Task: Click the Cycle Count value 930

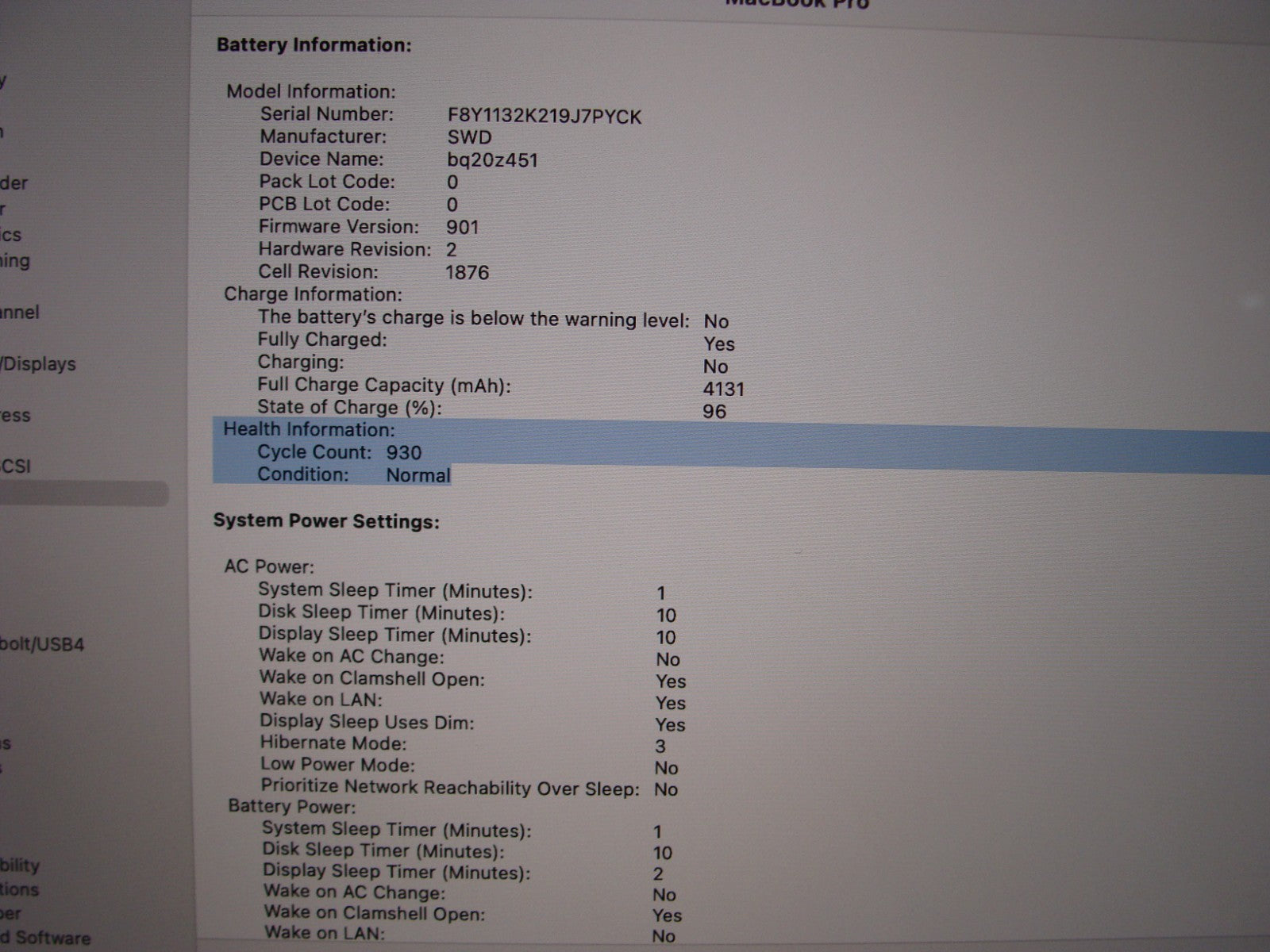Action: pyautogui.click(x=404, y=452)
